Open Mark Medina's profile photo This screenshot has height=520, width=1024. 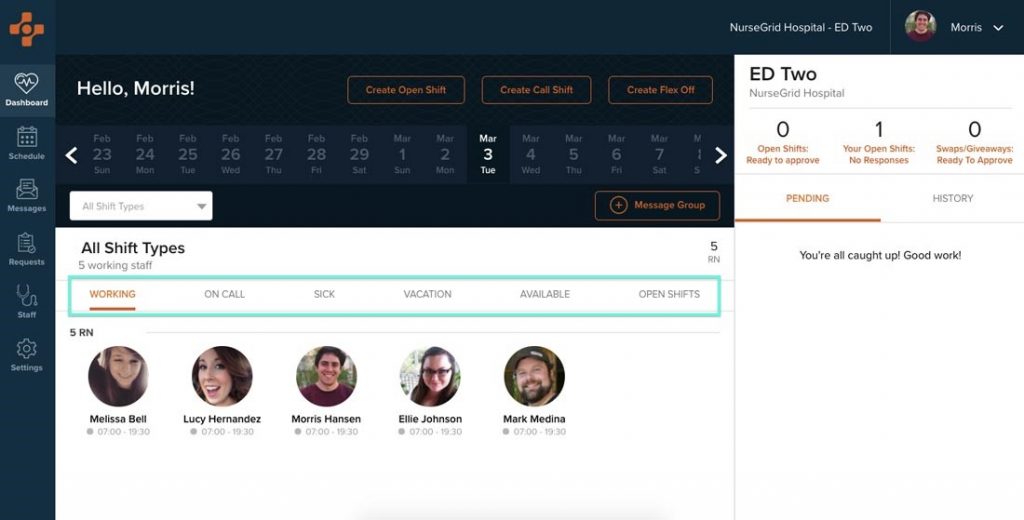pyautogui.click(x=534, y=376)
